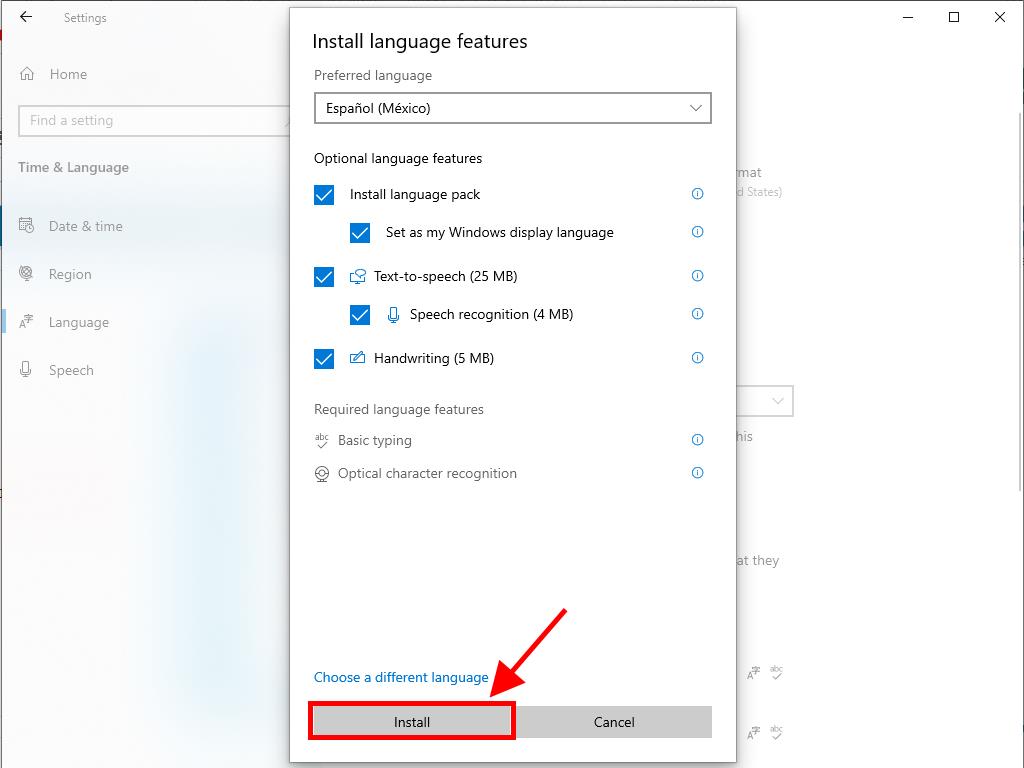Click info icon next to Text-to-speech
The width and height of the screenshot is (1024, 768).
[697, 276]
